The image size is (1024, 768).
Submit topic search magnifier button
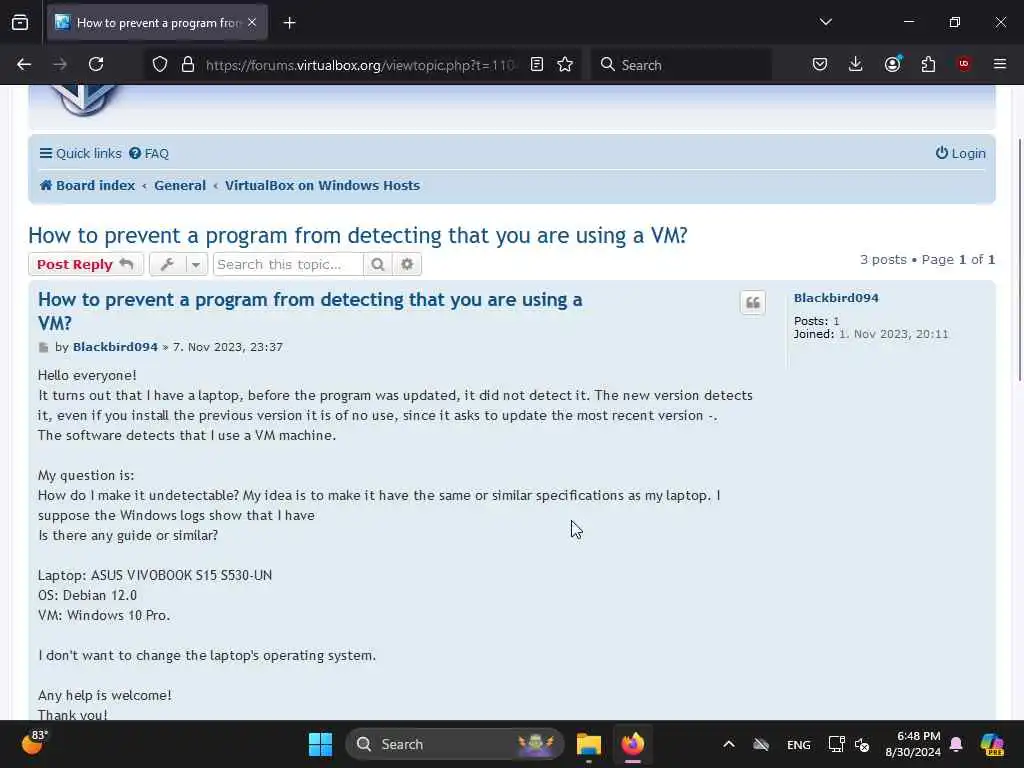point(377,264)
